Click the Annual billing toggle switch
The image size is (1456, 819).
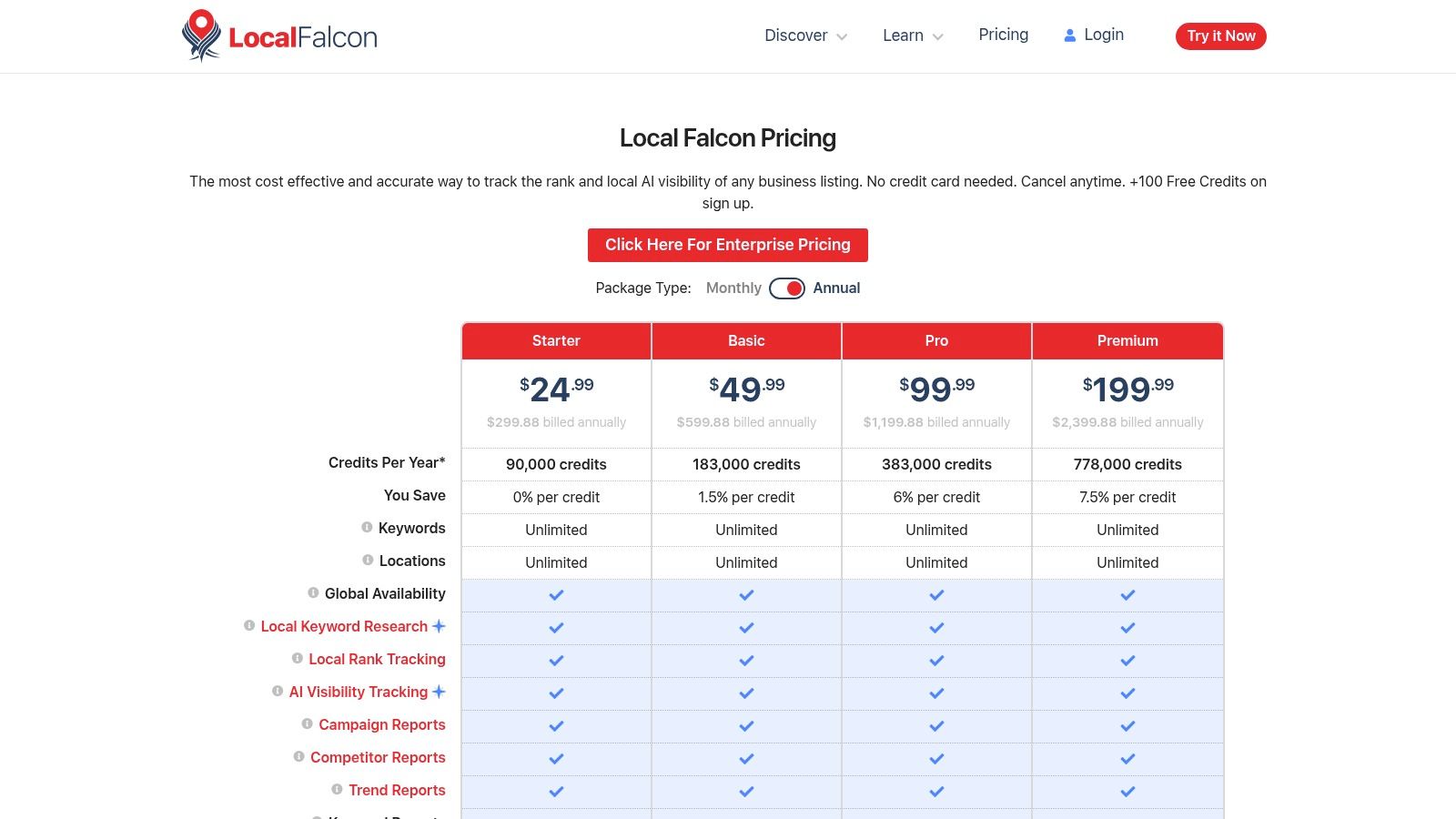click(786, 288)
